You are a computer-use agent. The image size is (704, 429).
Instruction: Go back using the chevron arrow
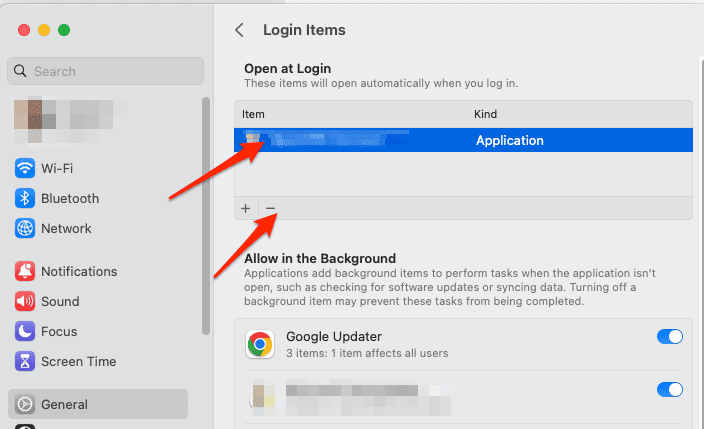(x=239, y=30)
